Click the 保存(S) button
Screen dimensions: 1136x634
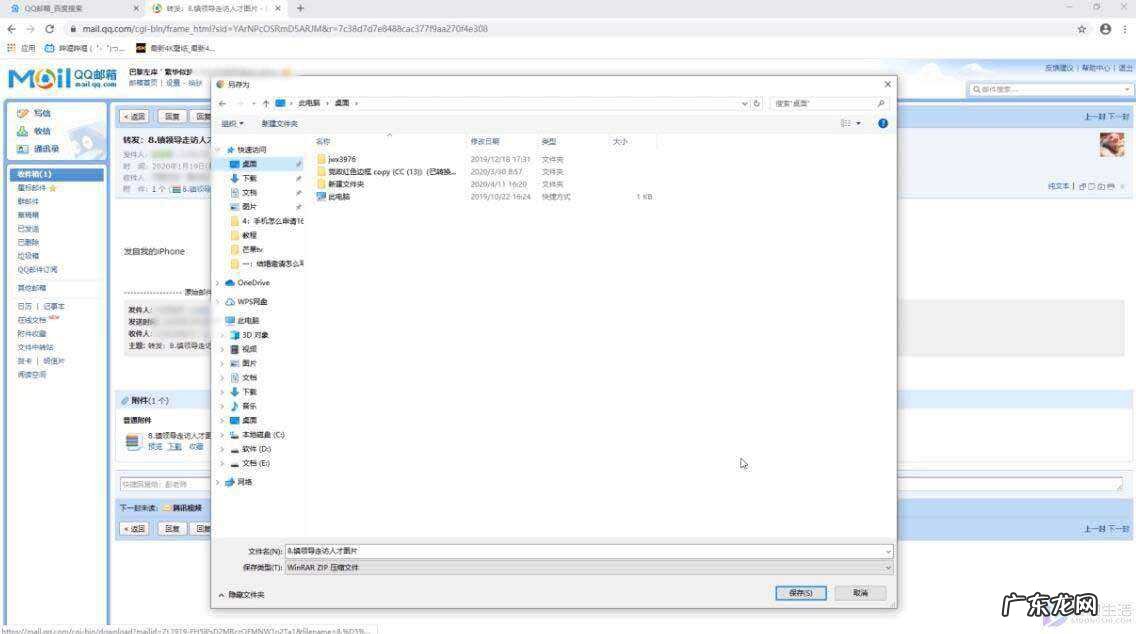801,592
